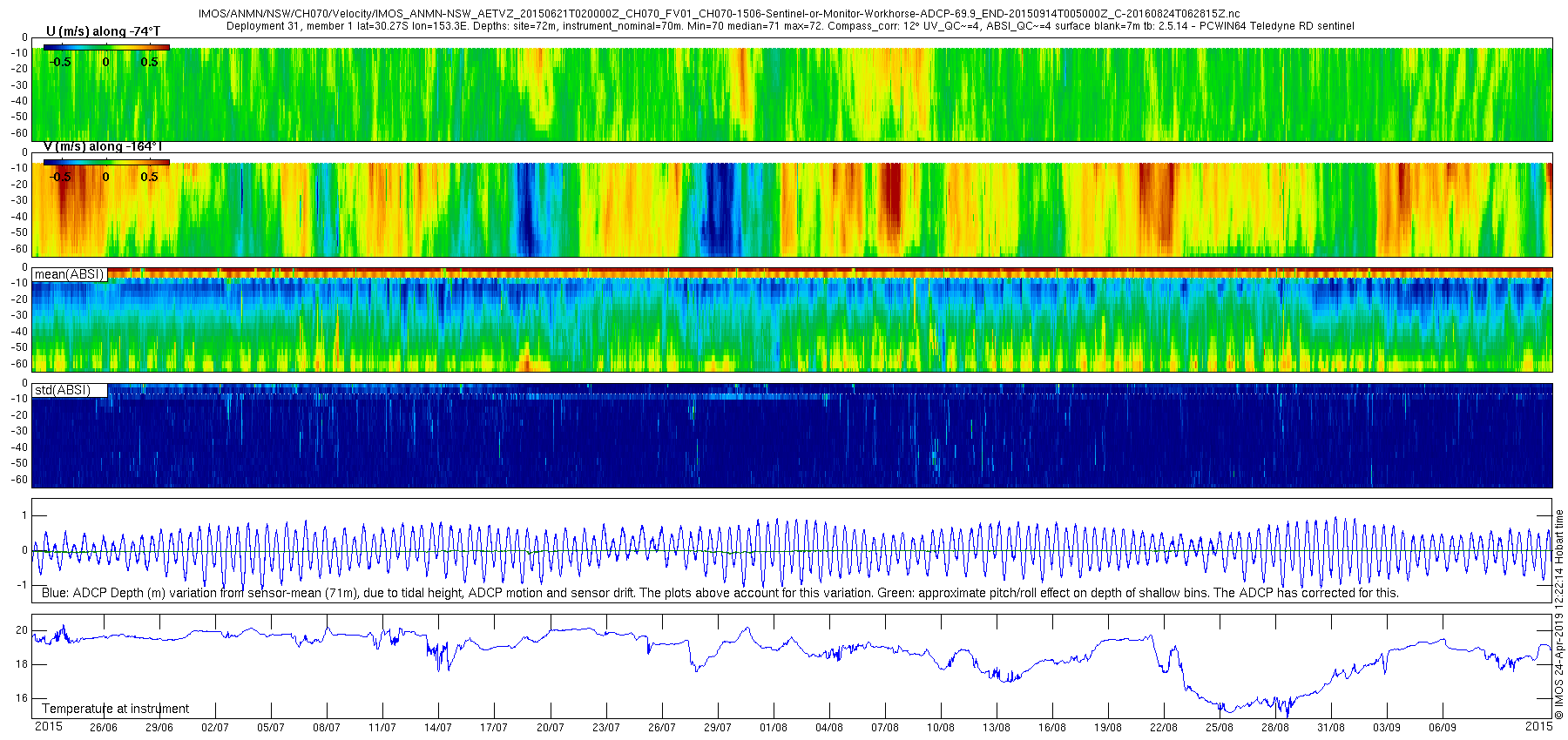Image resolution: width=1568 pixels, height=740 pixels.
Task: Click the '20/07' date tick label
Action: [x=550, y=728]
